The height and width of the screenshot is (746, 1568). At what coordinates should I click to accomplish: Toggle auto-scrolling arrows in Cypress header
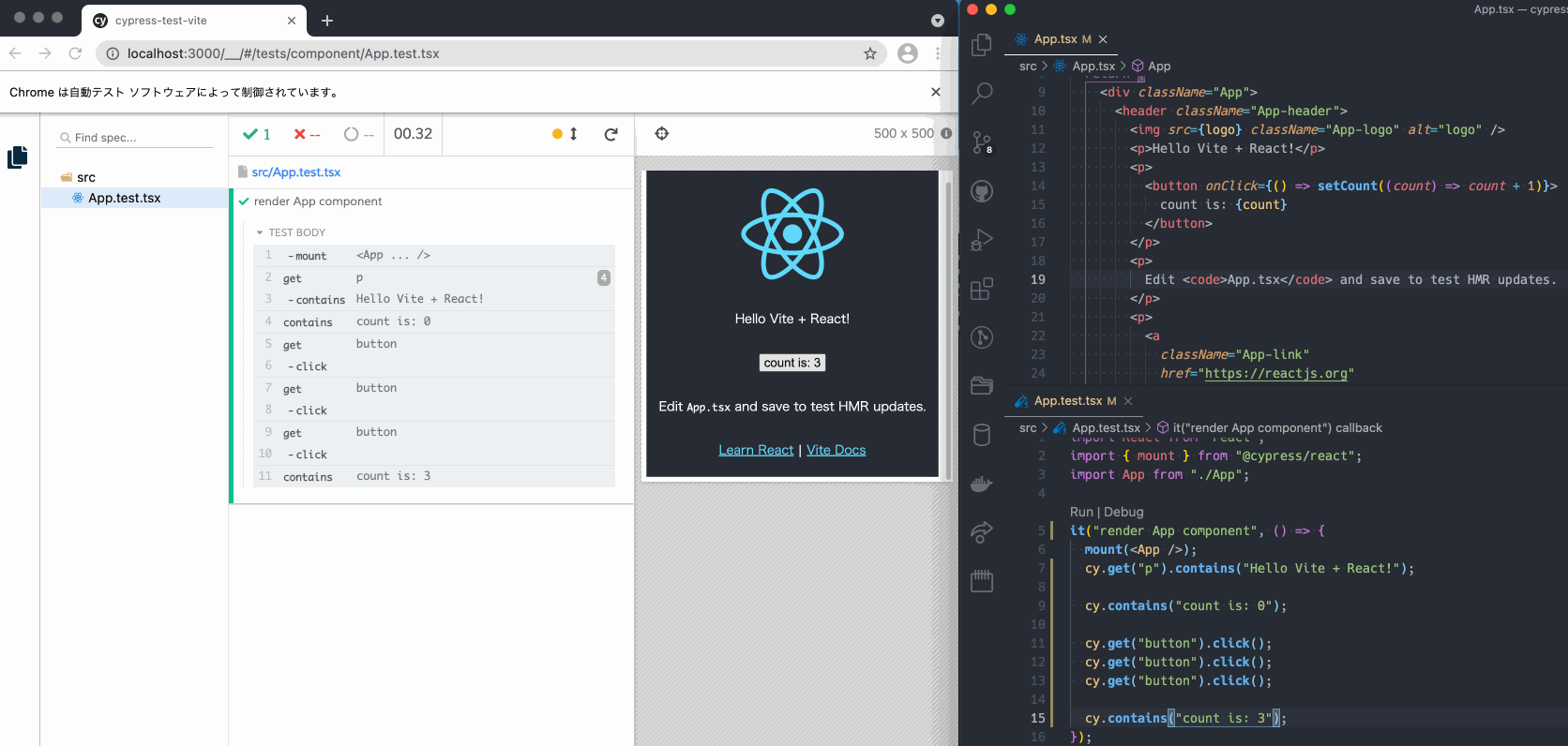[x=574, y=134]
